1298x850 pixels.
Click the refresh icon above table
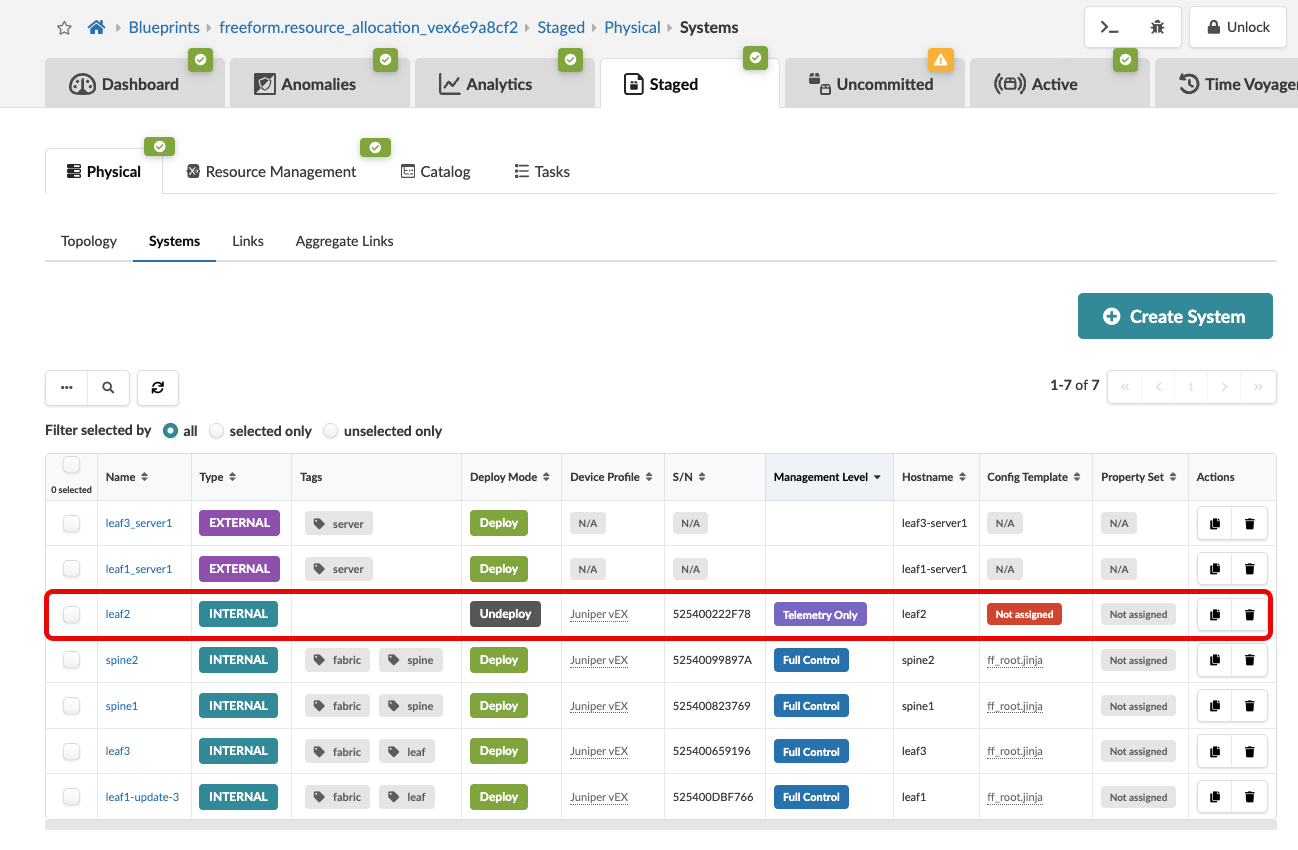pyautogui.click(x=158, y=387)
